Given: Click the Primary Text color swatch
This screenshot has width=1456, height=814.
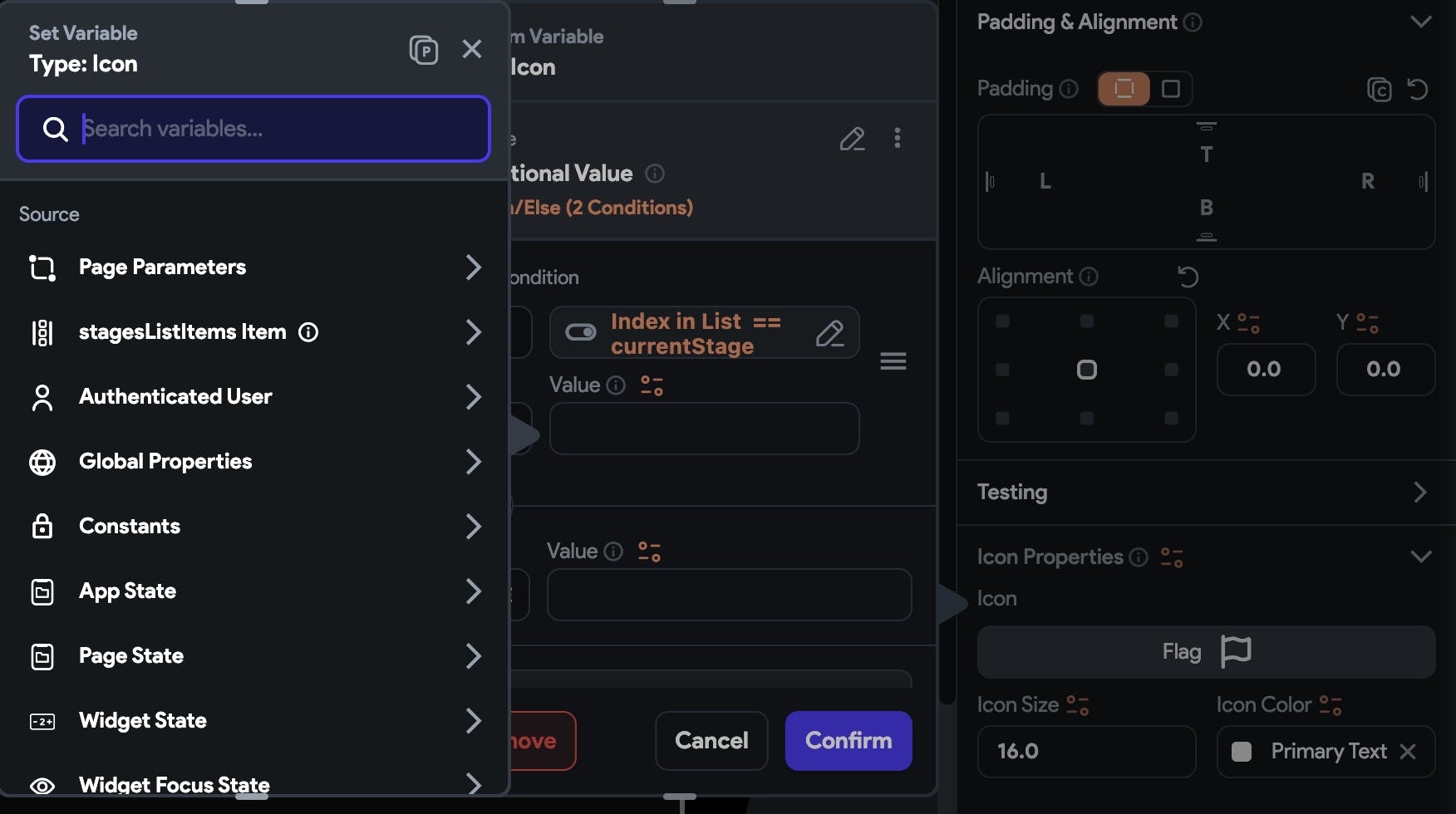Looking at the screenshot, I should point(1242,752).
